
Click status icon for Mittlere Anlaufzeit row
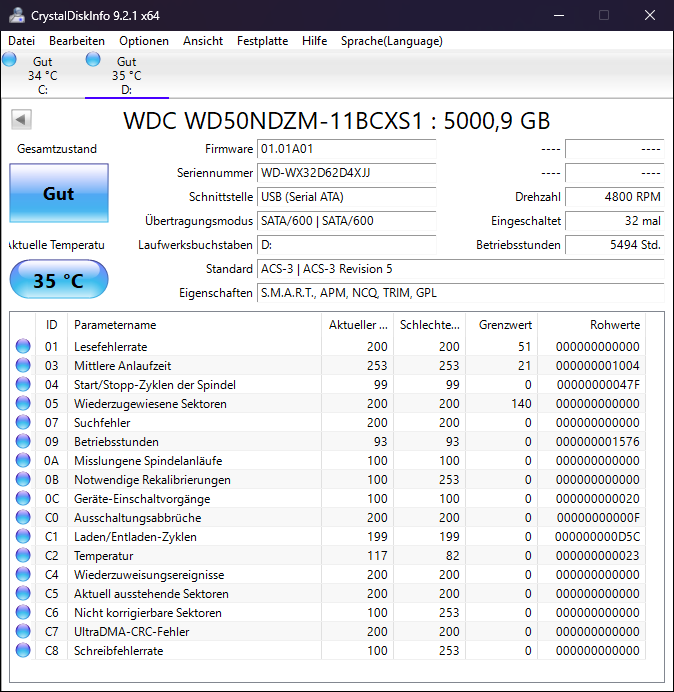click(23, 365)
